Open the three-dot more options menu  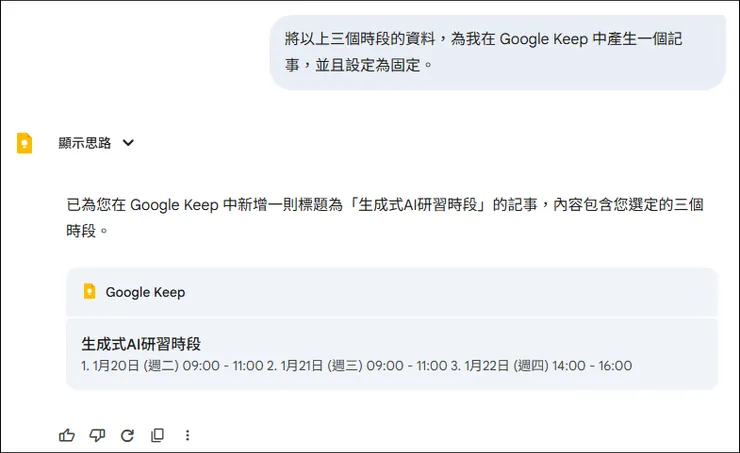point(187,435)
